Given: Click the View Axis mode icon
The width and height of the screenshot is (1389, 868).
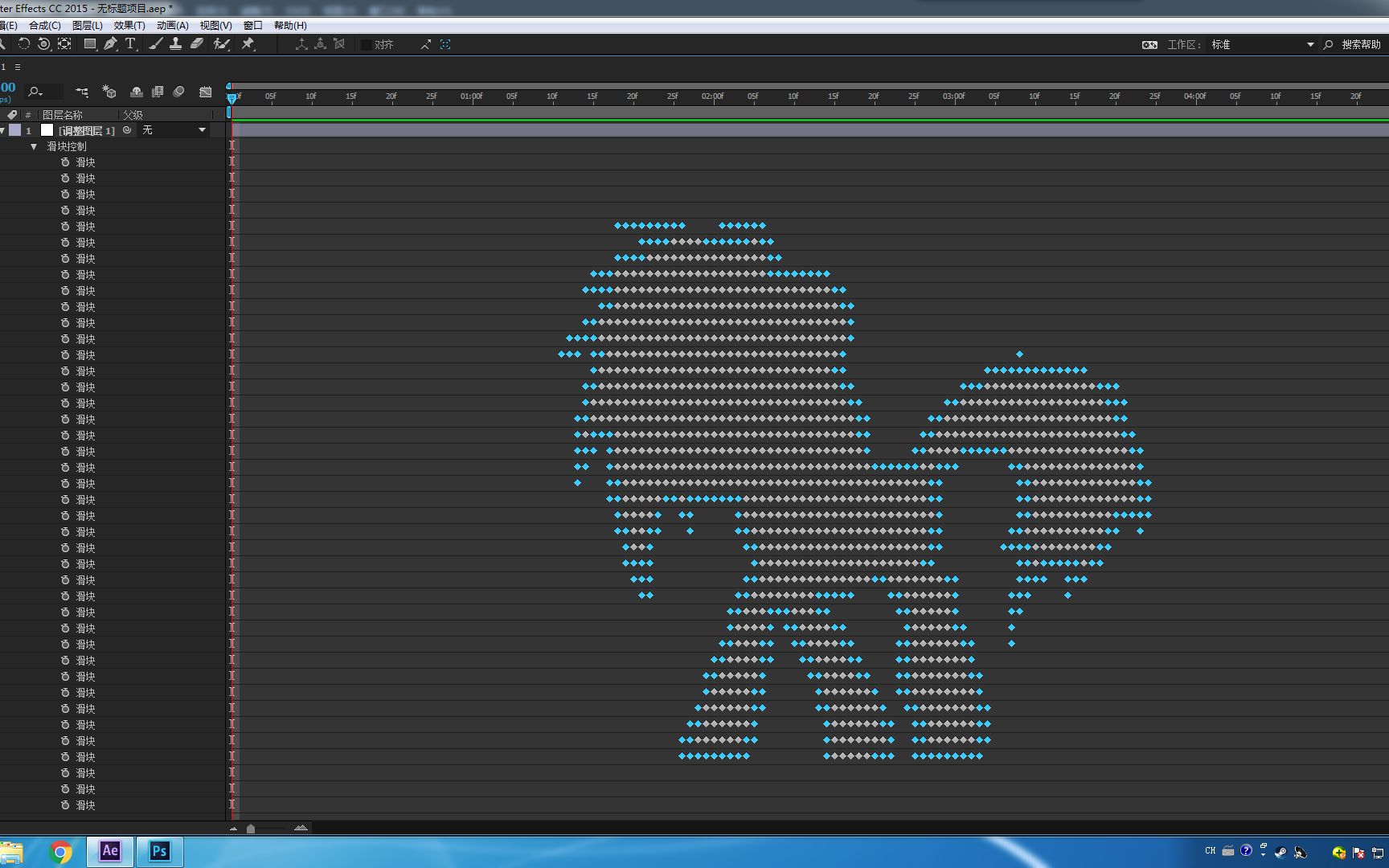Looking at the screenshot, I should click(339, 44).
